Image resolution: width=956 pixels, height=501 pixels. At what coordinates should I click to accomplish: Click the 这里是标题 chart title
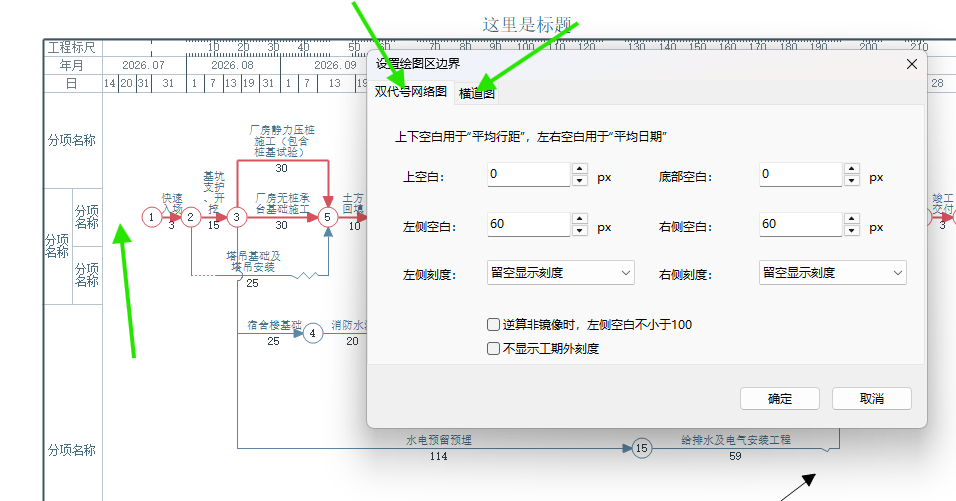point(527,25)
